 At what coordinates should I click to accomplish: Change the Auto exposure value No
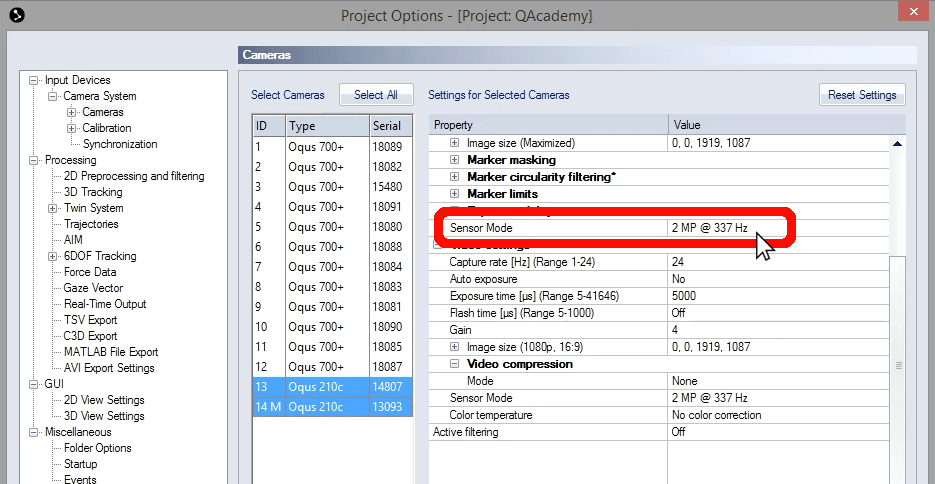tap(778, 279)
